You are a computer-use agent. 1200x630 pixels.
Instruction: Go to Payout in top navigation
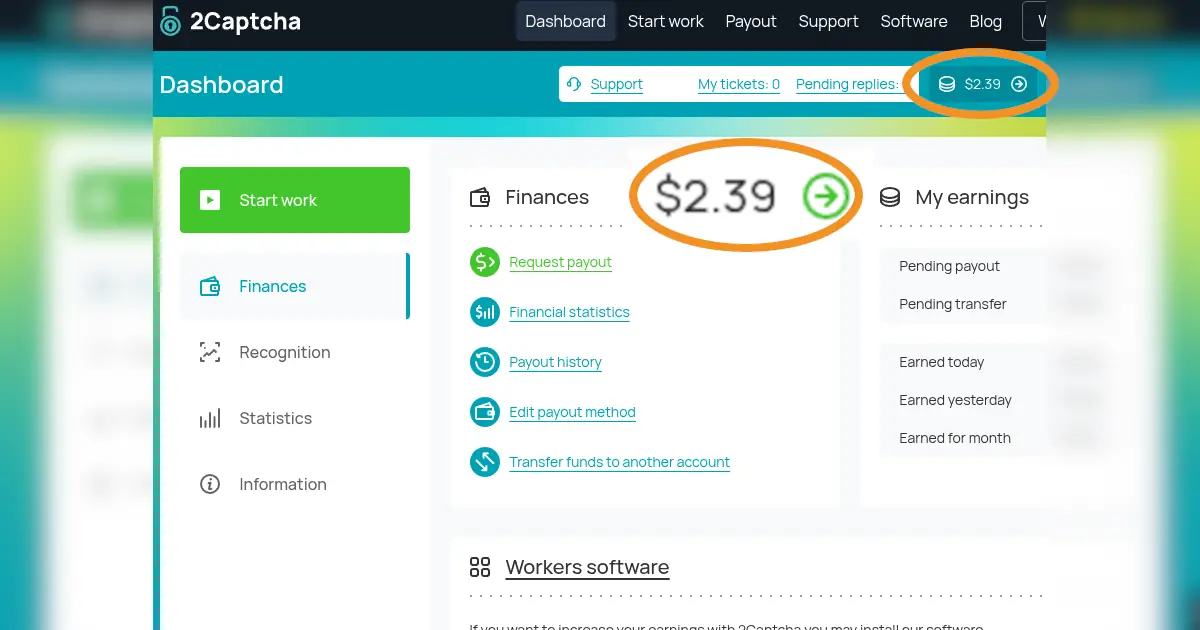point(751,21)
